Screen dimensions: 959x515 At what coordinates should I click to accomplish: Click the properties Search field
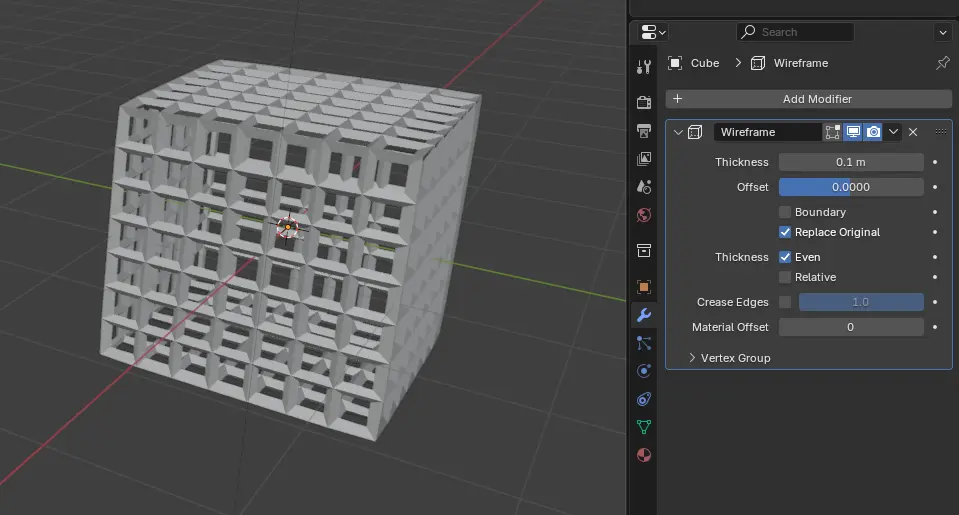(x=795, y=32)
